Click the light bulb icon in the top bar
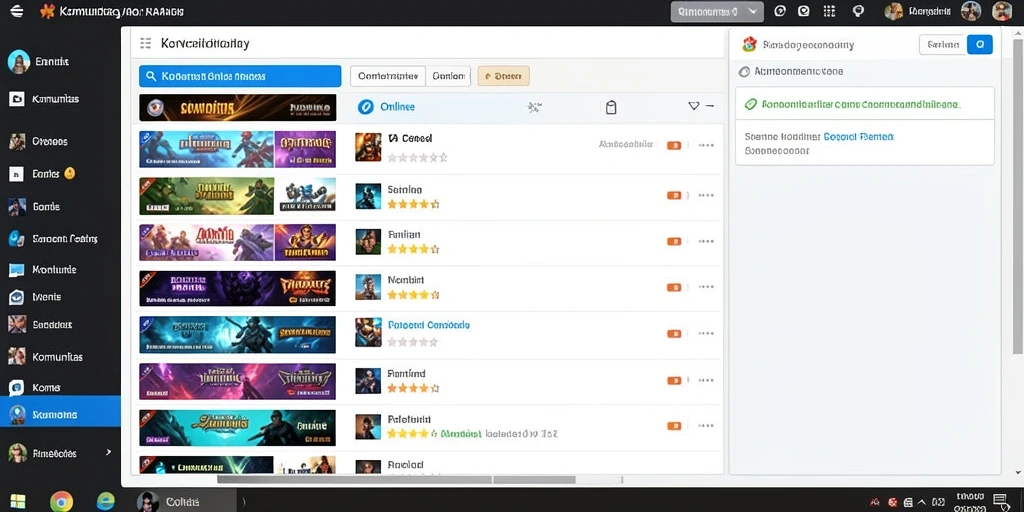This screenshot has height=512, width=1024. [x=858, y=11]
